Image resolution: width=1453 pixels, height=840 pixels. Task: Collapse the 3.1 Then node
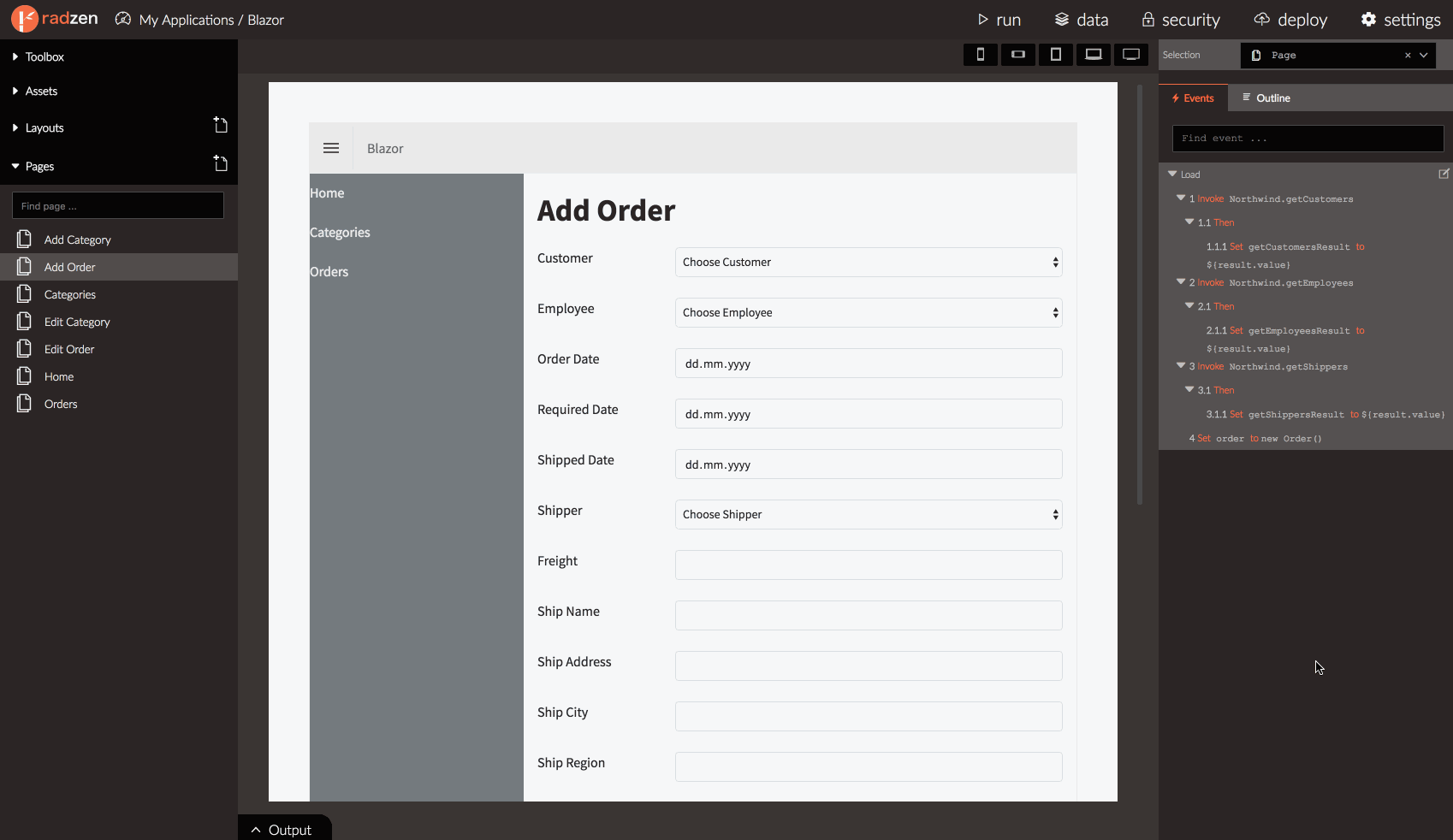point(1189,389)
